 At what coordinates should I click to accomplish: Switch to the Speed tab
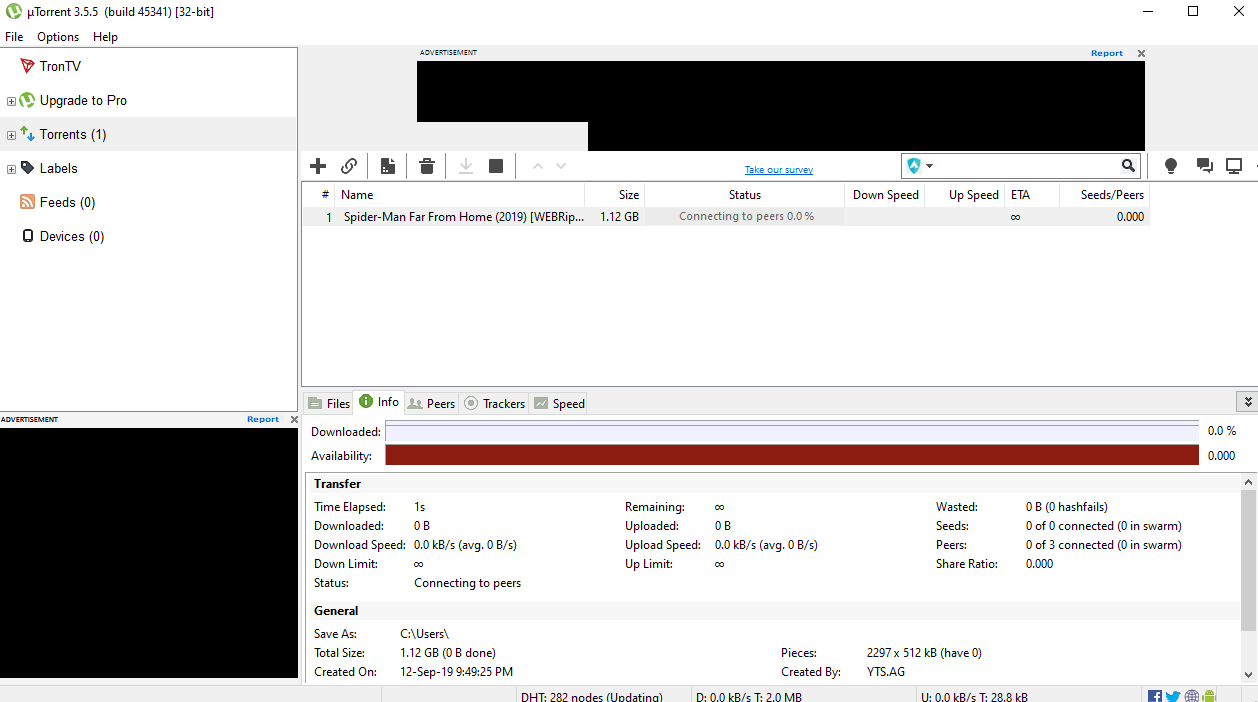click(559, 403)
